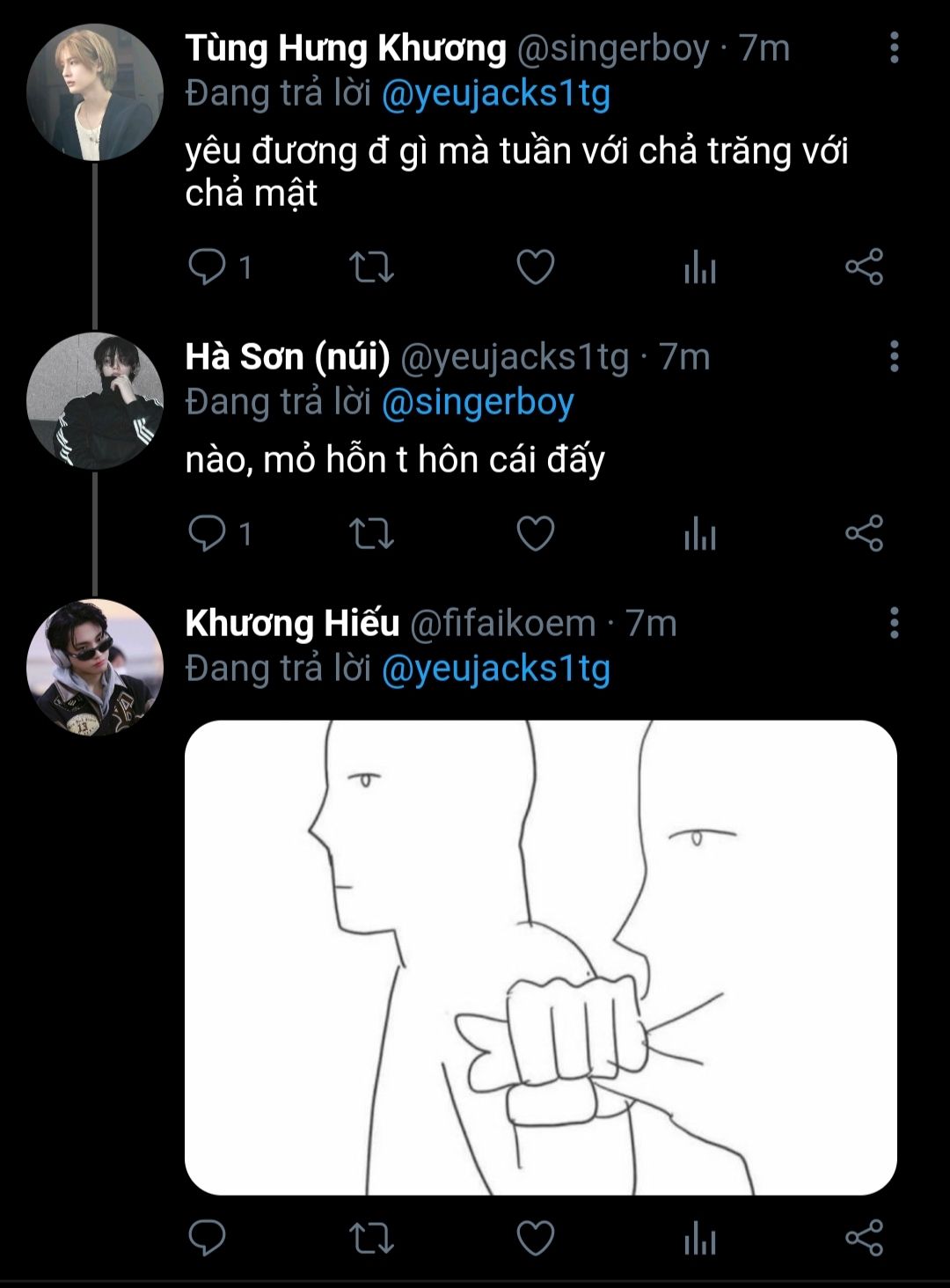Image resolution: width=950 pixels, height=1288 pixels.
Task: Like Tùng Hưng Khương's tweet
Action: 535,267
